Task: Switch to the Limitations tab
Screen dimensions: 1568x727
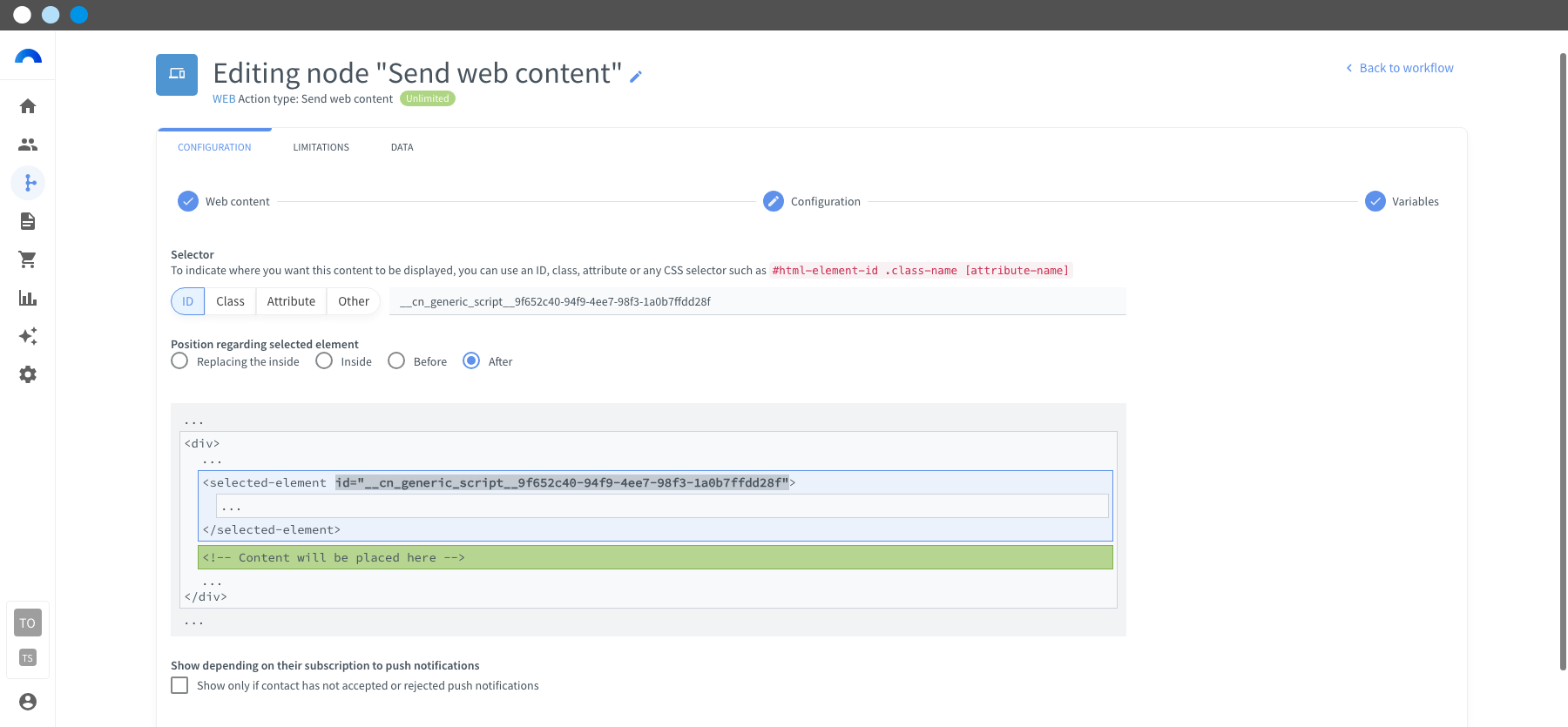Action: point(321,147)
